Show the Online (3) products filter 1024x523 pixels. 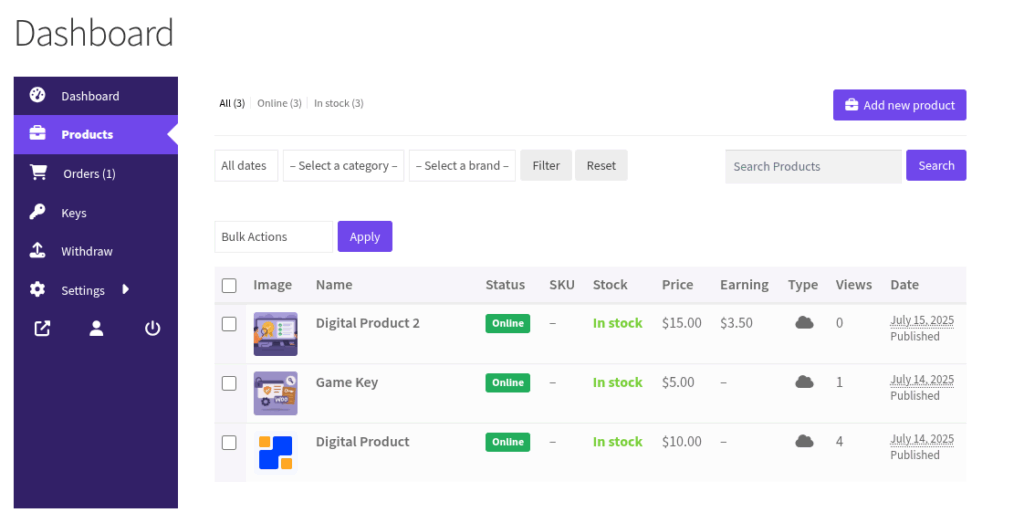point(280,103)
